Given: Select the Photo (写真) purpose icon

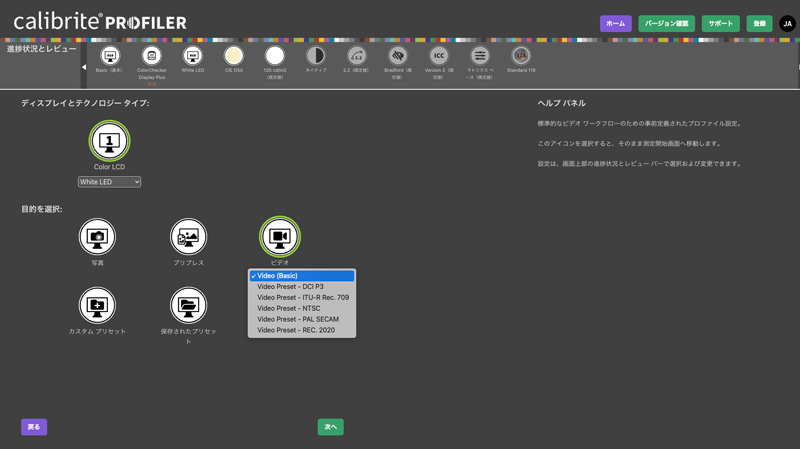Looking at the screenshot, I should click(x=97, y=237).
